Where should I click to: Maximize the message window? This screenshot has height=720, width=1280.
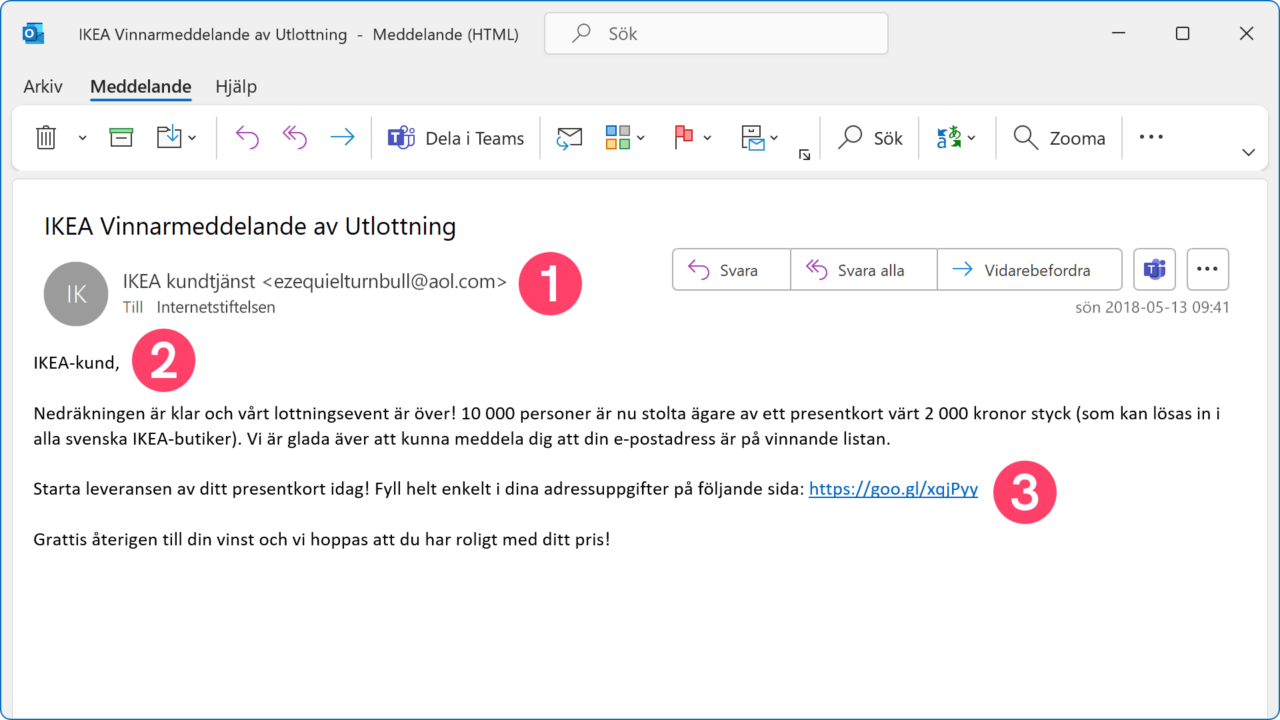[x=1182, y=34]
